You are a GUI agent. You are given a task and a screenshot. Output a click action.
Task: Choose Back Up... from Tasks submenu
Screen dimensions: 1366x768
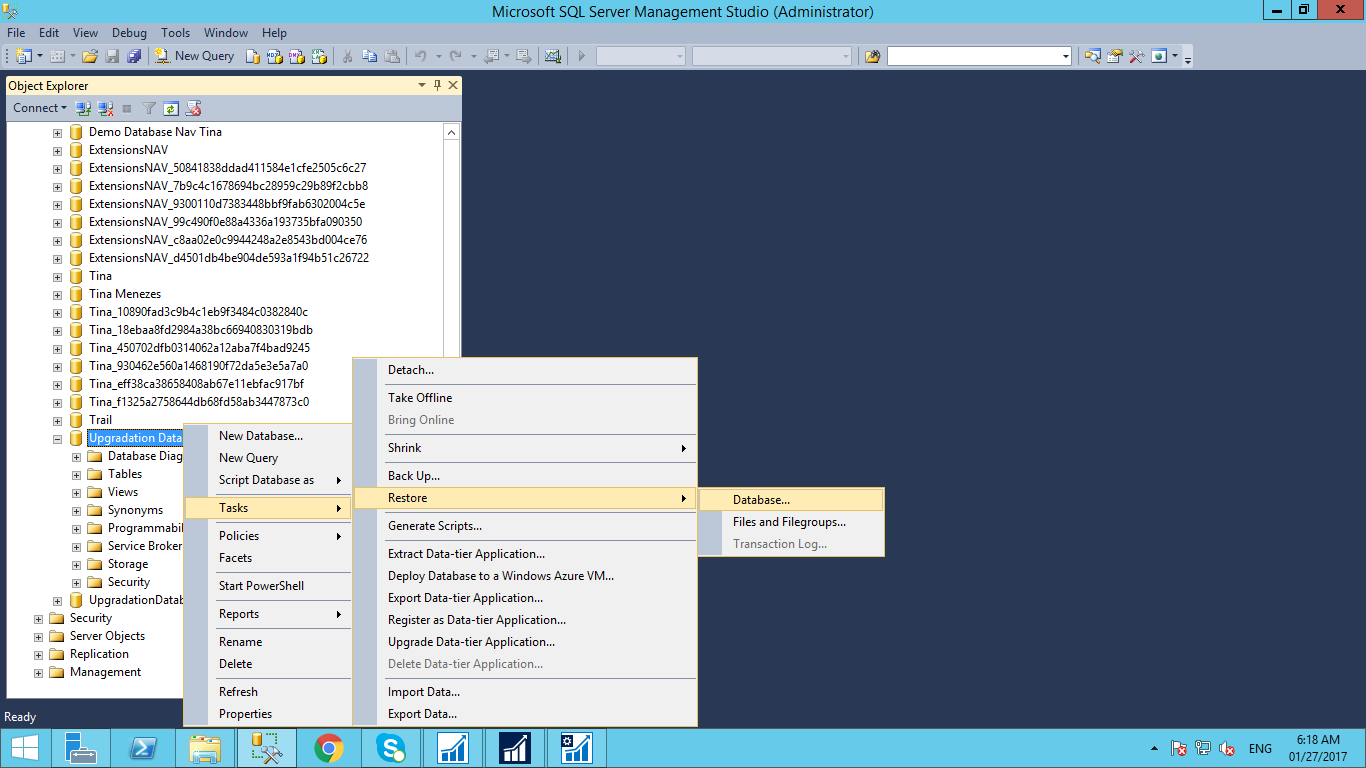pos(525,476)
